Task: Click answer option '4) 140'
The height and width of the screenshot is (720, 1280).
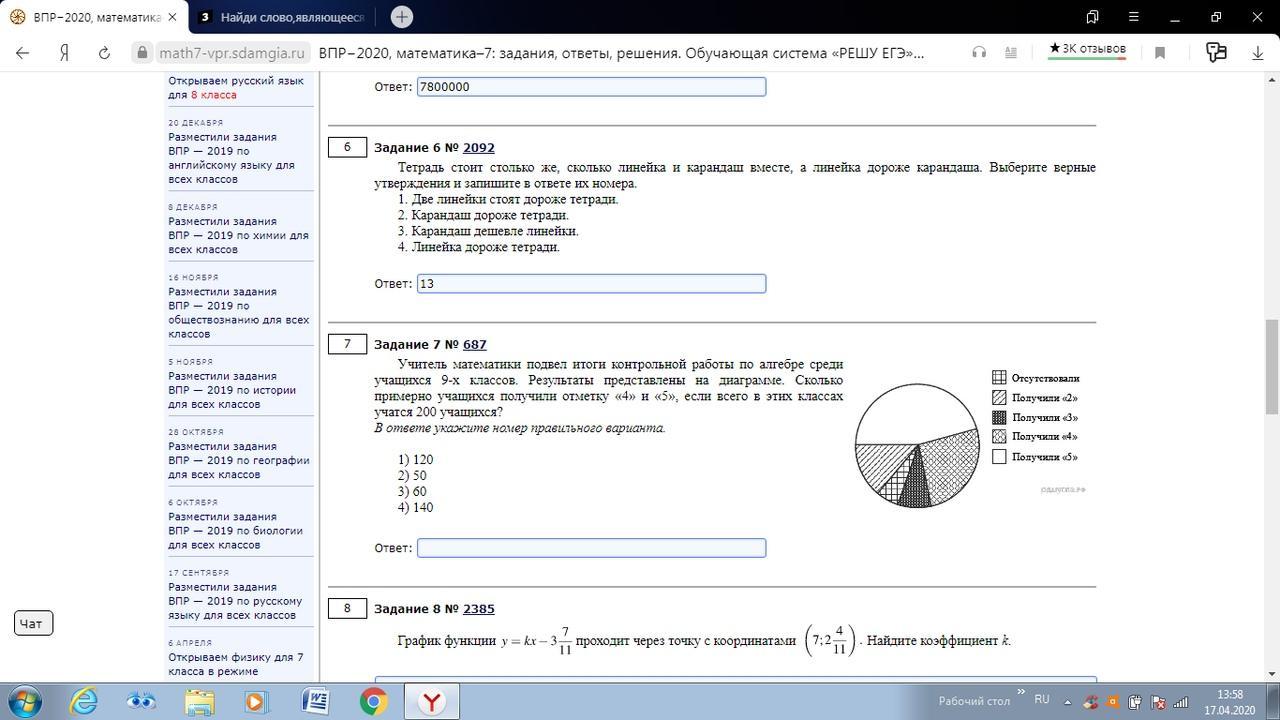Action: coord(415,508)
